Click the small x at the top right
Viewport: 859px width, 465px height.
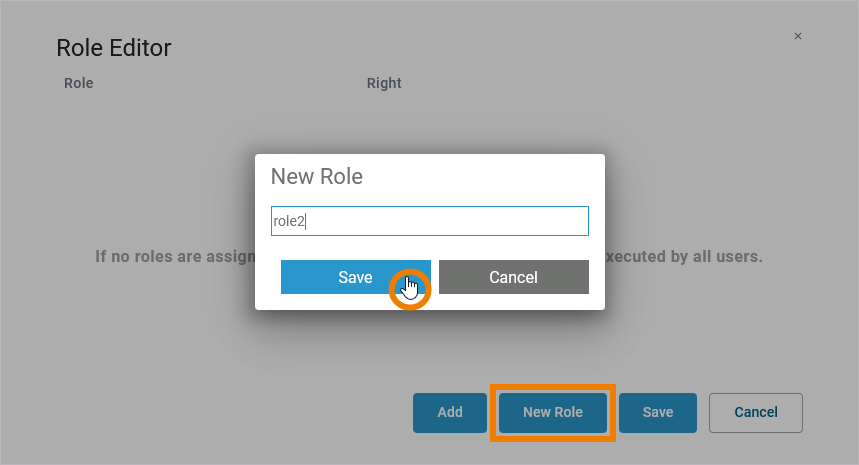[x=798, y=36]
